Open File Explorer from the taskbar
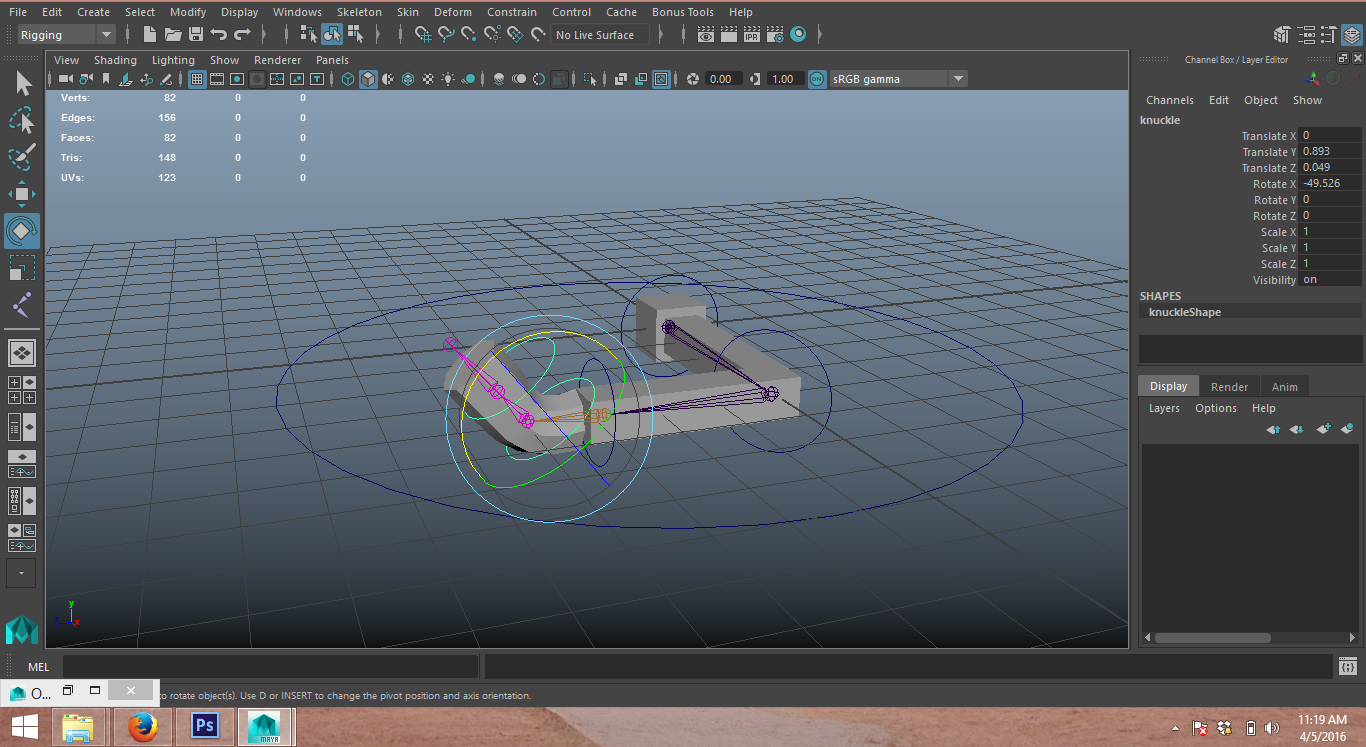The image size is (1366, 747). (x=78, y=727)
